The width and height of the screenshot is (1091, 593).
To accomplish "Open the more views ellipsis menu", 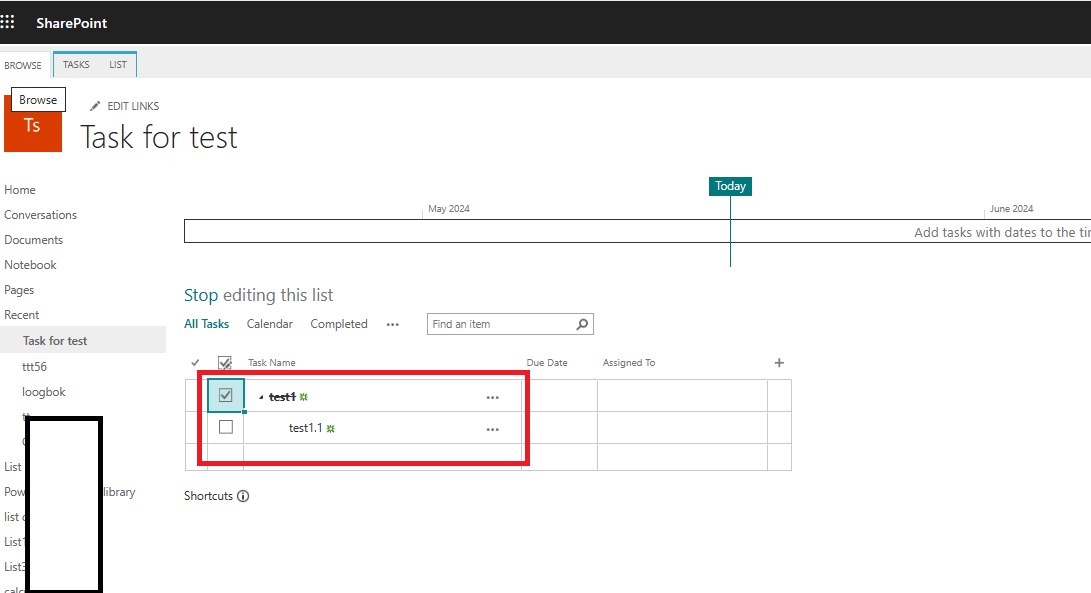I will click(x=393, y=324).
